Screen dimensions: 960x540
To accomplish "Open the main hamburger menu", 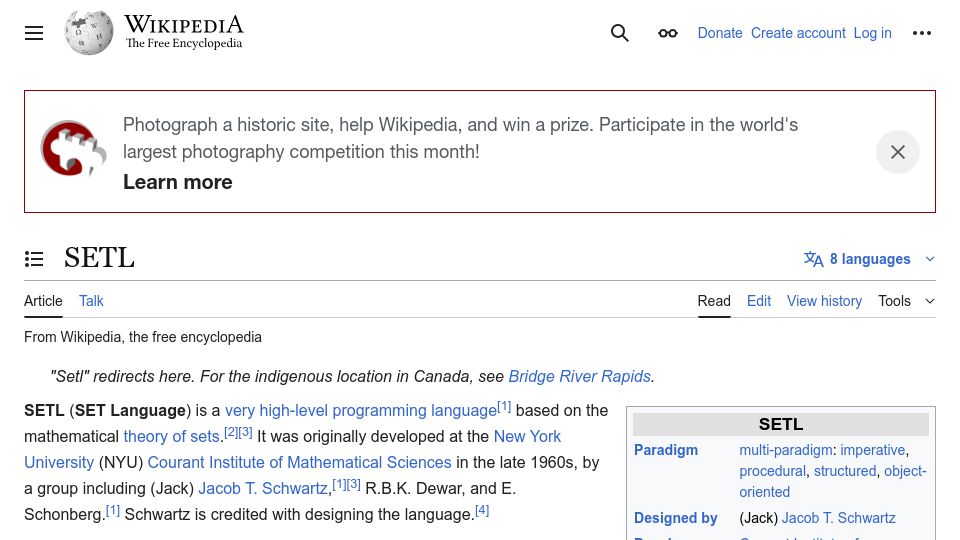I will (x=34, y=33).
